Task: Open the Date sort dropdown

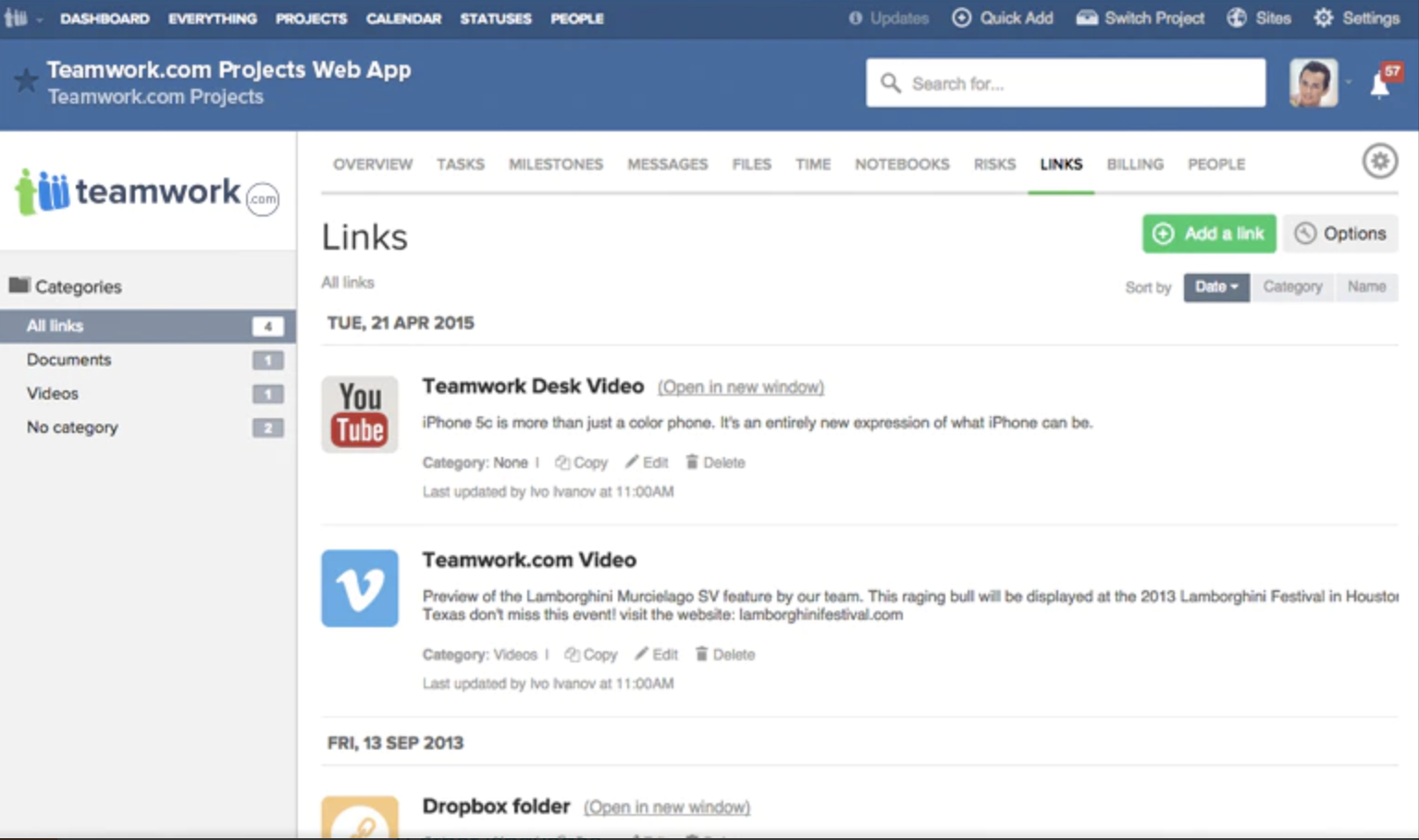Action: click(x=1216, y=287)
